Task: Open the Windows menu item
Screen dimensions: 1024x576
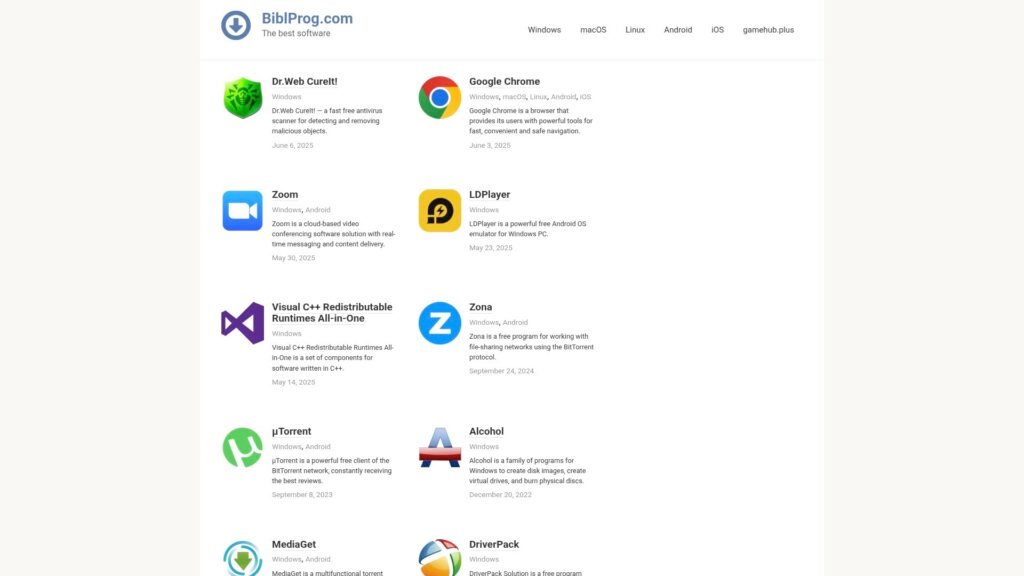Action: [544, 30]
